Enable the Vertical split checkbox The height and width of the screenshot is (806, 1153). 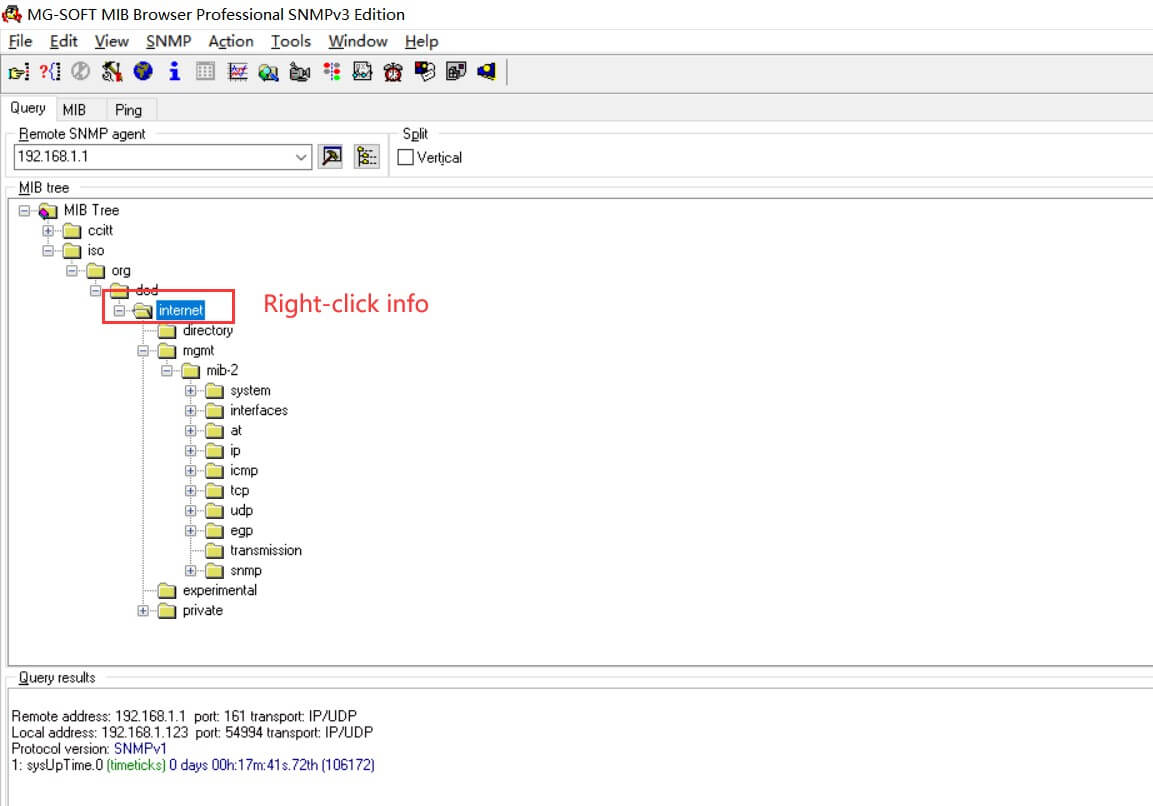point(405,157)
